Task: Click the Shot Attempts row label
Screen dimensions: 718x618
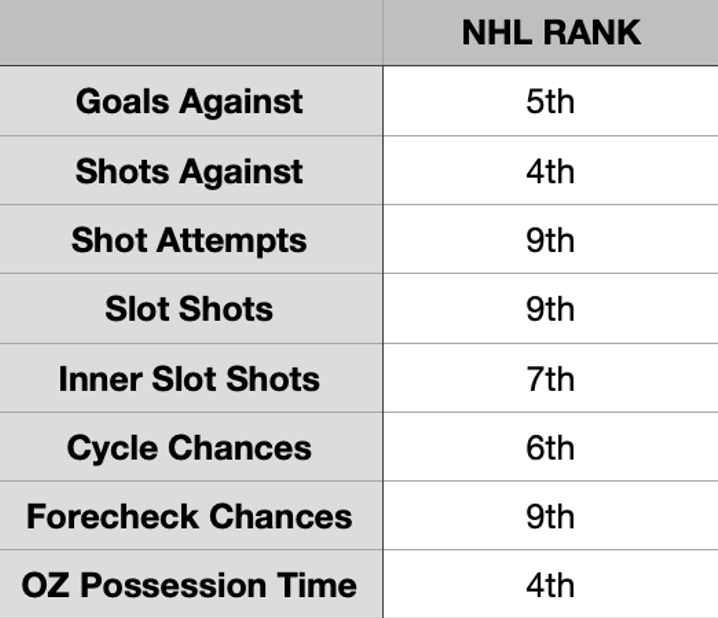Action: click(189, 240)
